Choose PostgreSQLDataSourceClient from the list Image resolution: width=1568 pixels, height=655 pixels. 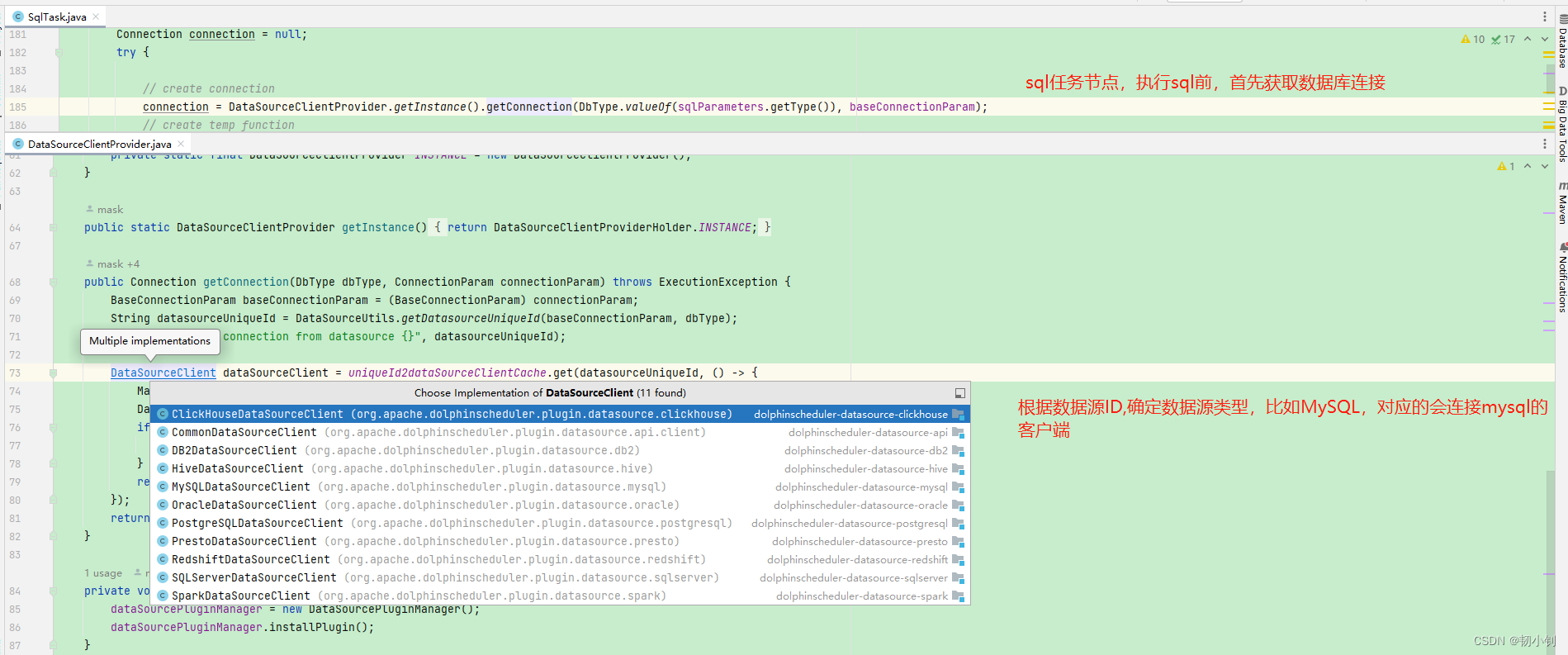pyautogui.click(x=561, y=523)
